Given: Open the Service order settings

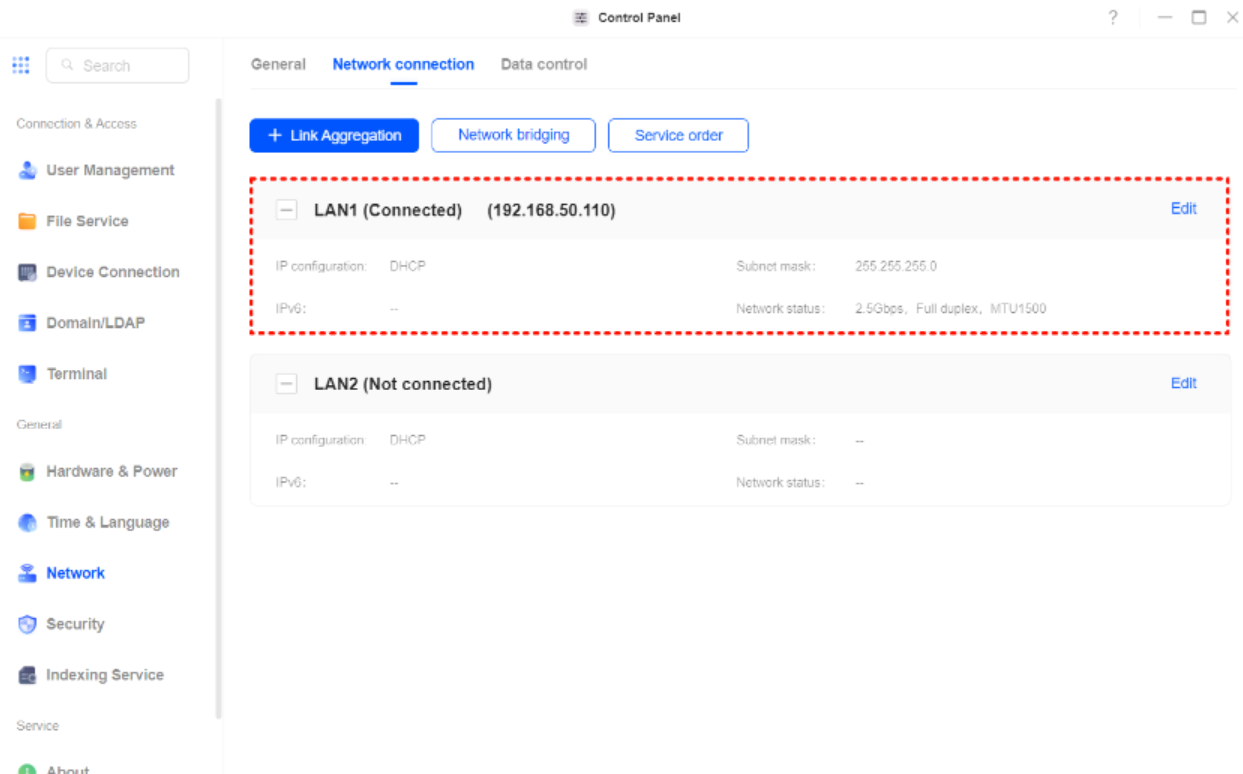Looking at the screenshot, I should point(678,135).
